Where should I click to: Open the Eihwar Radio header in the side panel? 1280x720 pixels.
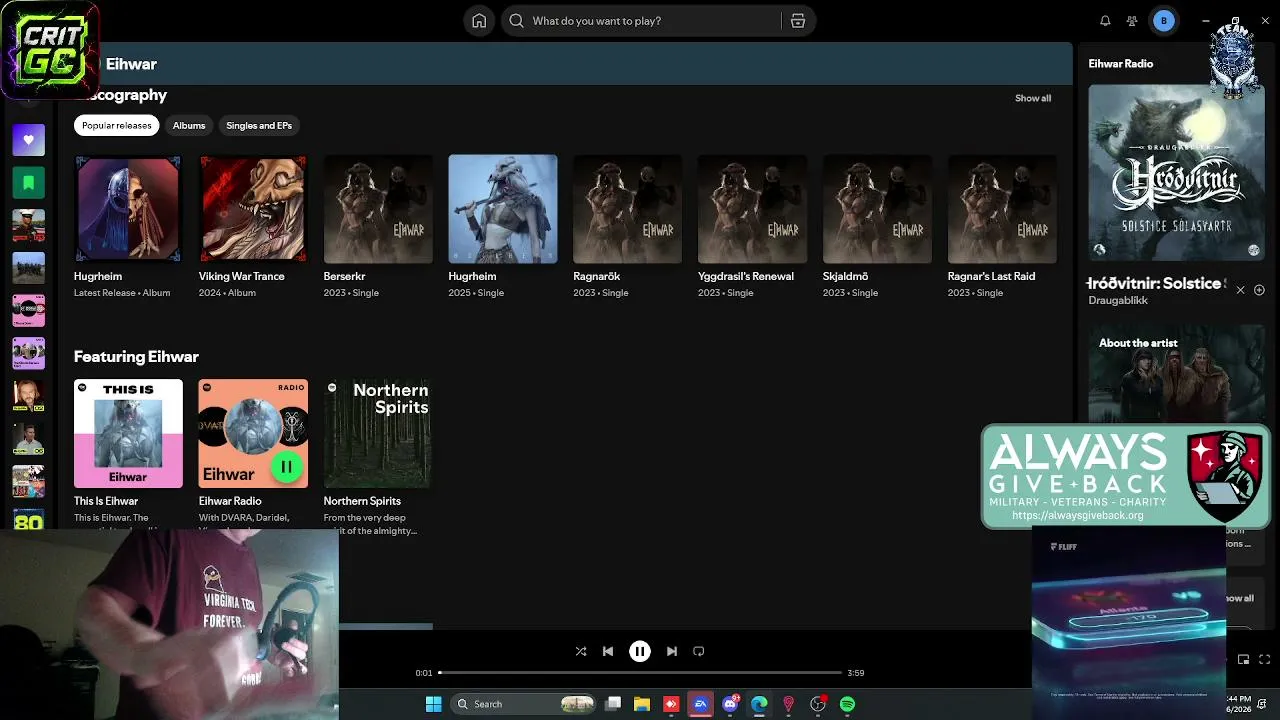[x=1121, y=64]
